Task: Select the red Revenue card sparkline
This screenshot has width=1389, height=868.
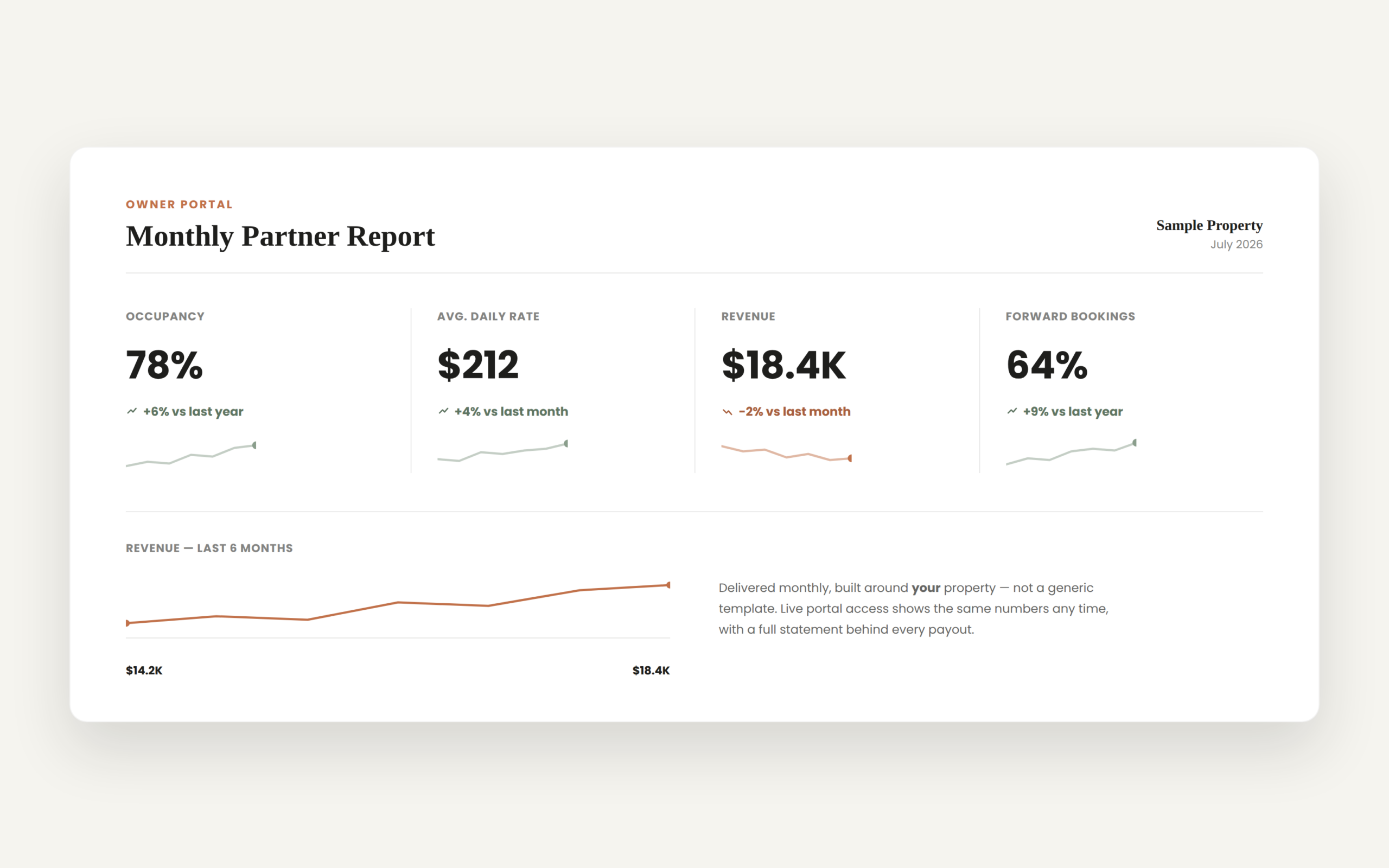Action: 787,452
